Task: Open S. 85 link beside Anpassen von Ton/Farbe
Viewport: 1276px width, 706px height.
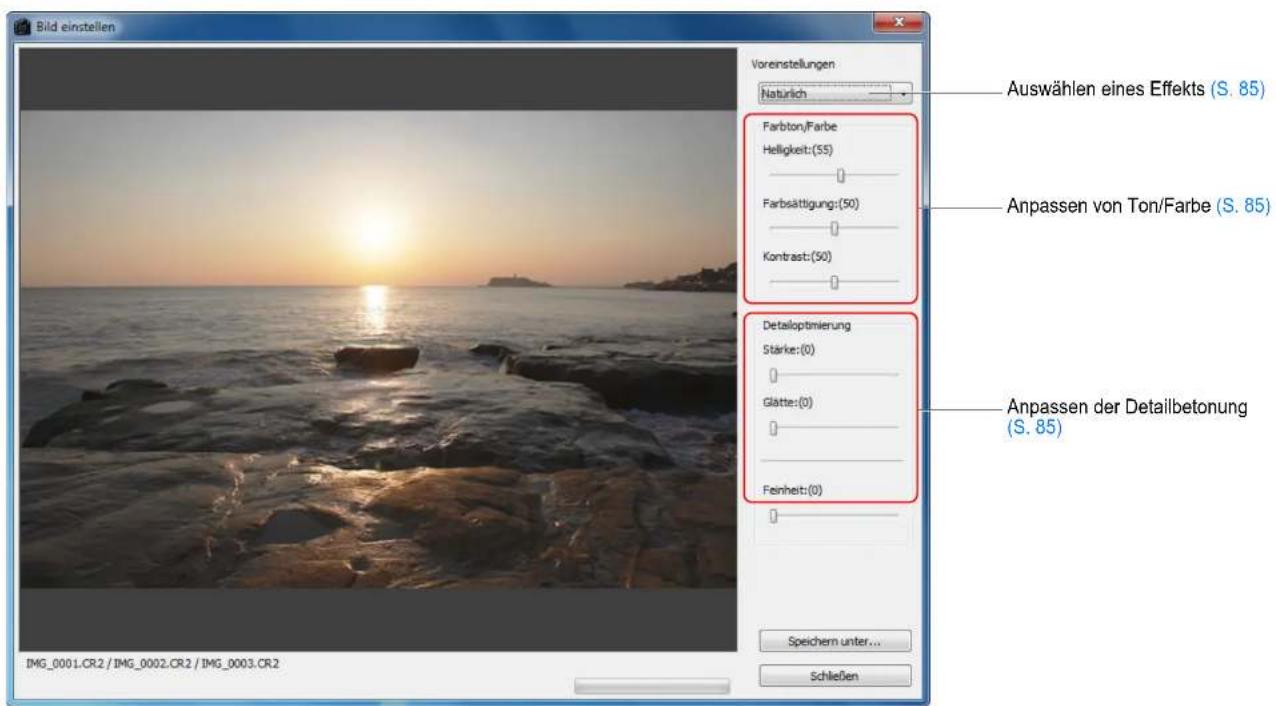Action: [1242, 206]
